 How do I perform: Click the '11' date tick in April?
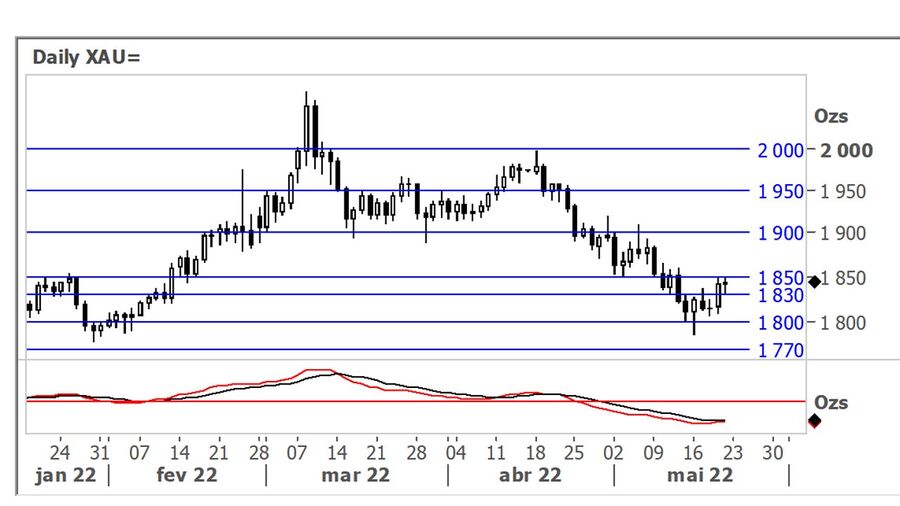coord(495,453)
